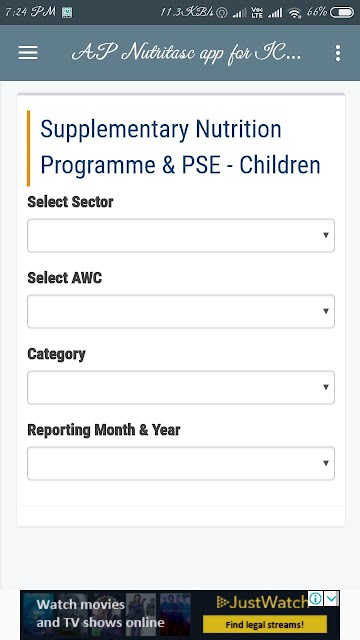This screenshot has width=360, height=640.
Task: Tap the Supplementary Nutrition Programme heading
Action: [180, 147]
